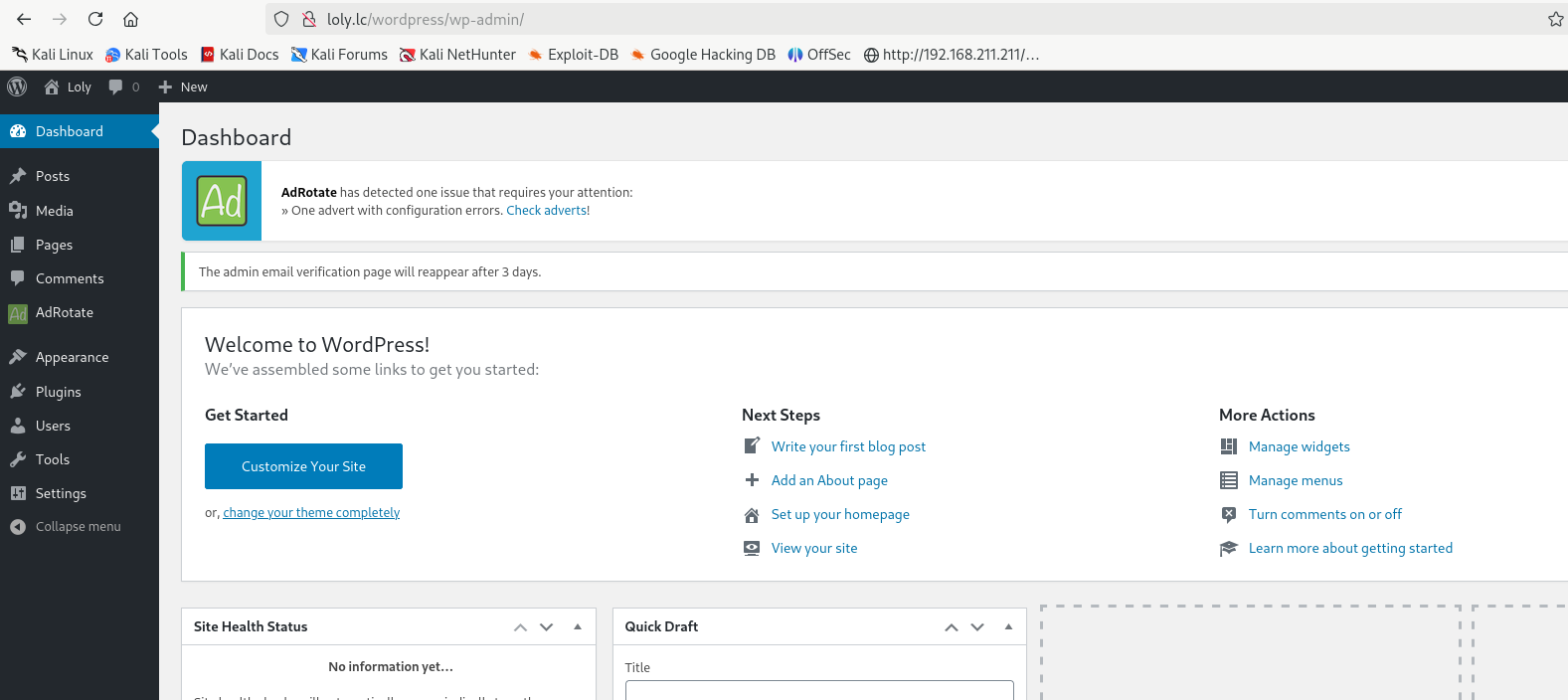This screenshot has width=1568, height=700.
Task: Click the Settings sliders icon
Action: tap(18, 493)
